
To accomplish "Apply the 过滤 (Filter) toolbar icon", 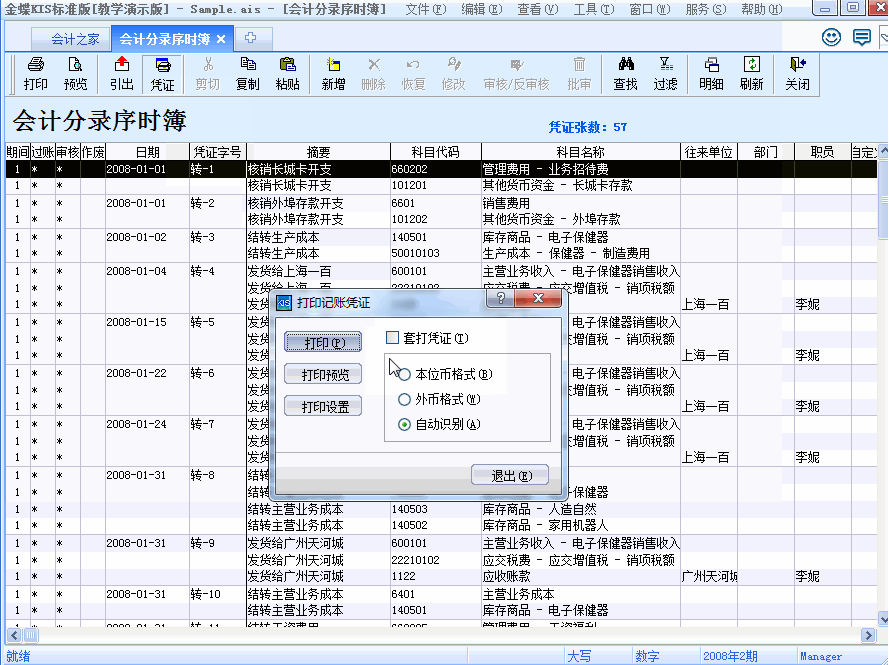I will click(x=666, y=75).
